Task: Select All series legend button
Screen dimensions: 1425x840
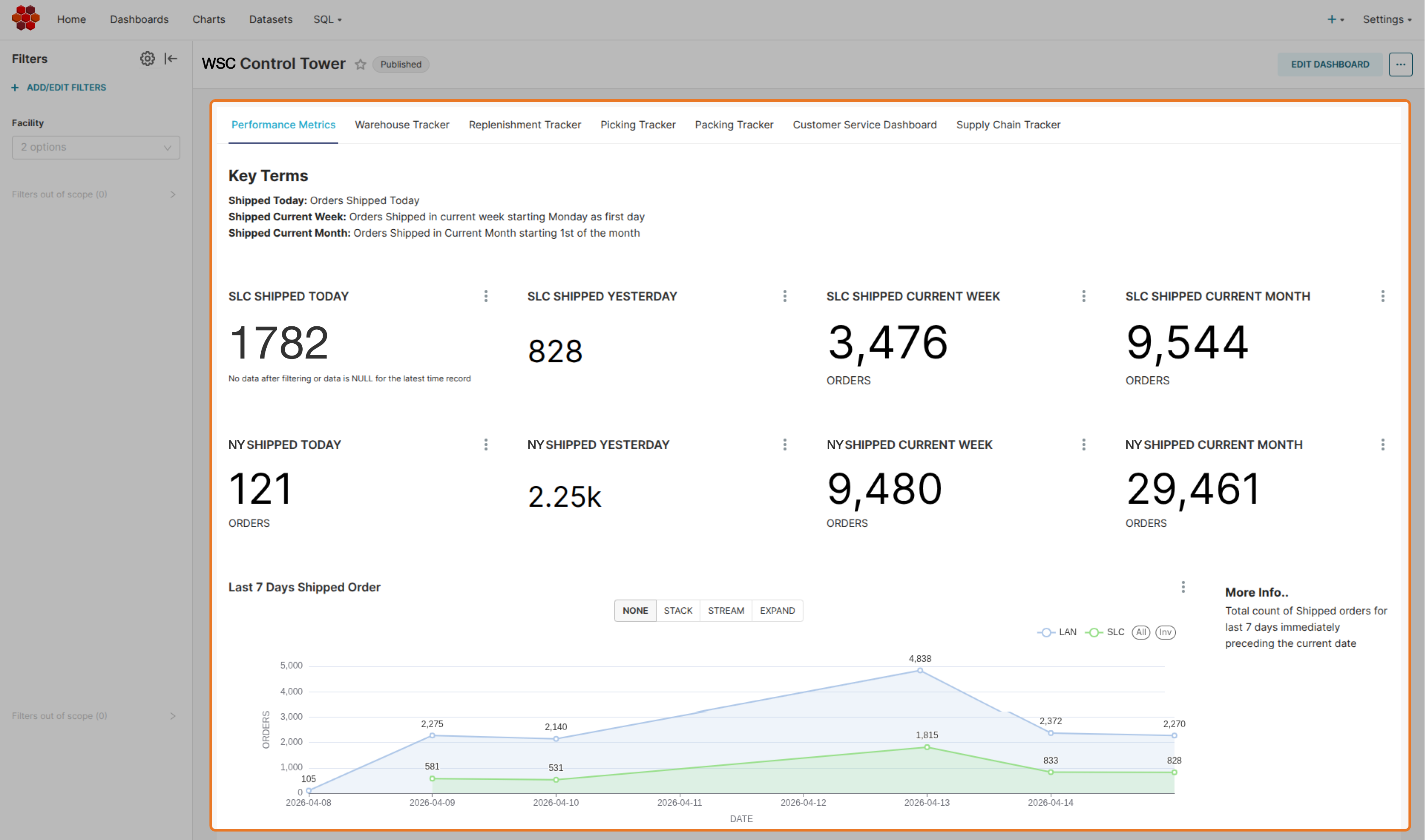Action: click(x=1140, y=632)
